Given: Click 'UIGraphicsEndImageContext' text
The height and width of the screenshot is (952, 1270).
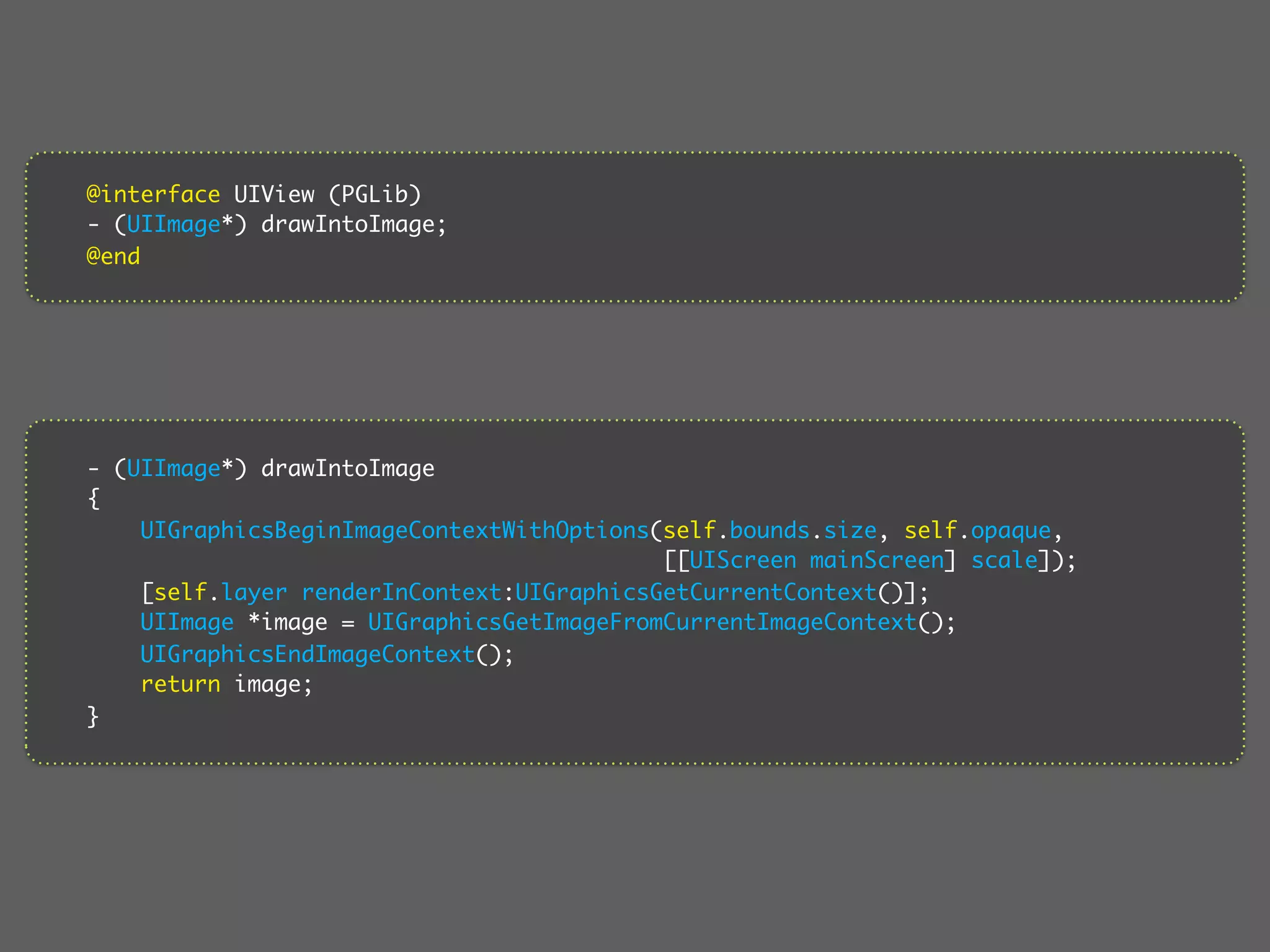Looking at the screenshot, I should (308, 655).
